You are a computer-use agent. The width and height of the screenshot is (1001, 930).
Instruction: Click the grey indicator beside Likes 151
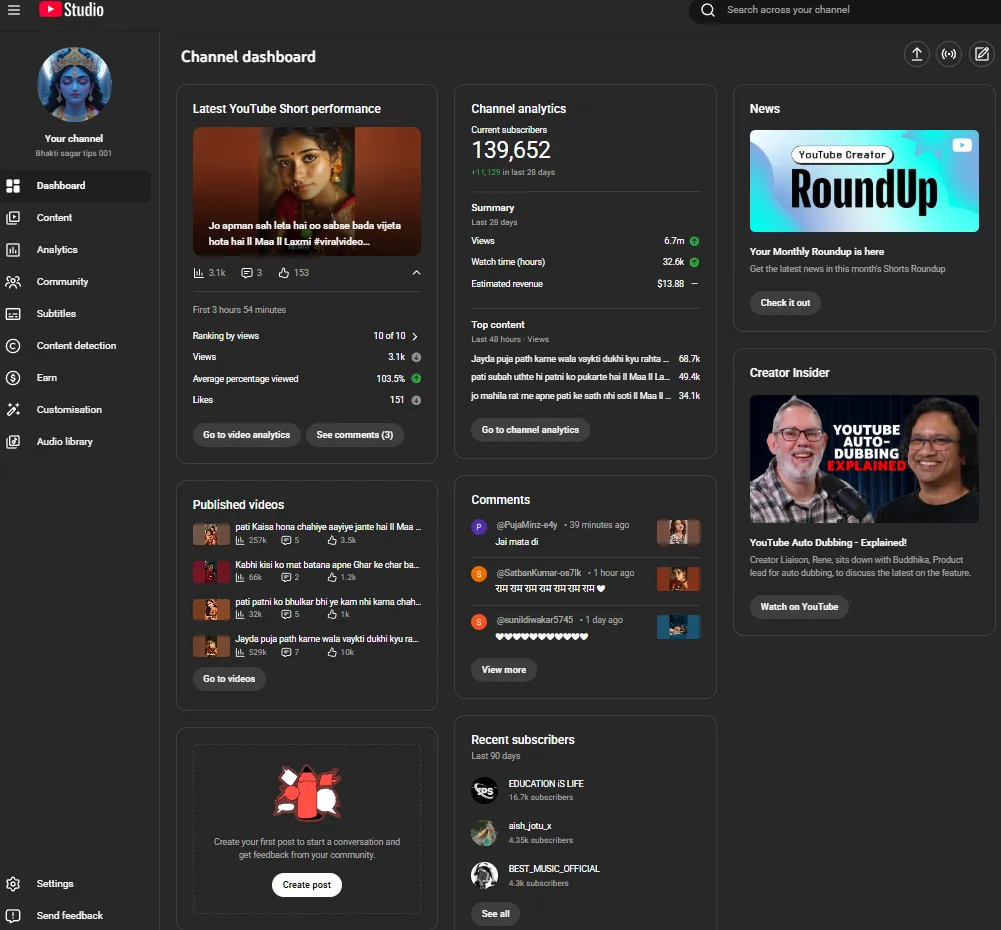[416, 400]
